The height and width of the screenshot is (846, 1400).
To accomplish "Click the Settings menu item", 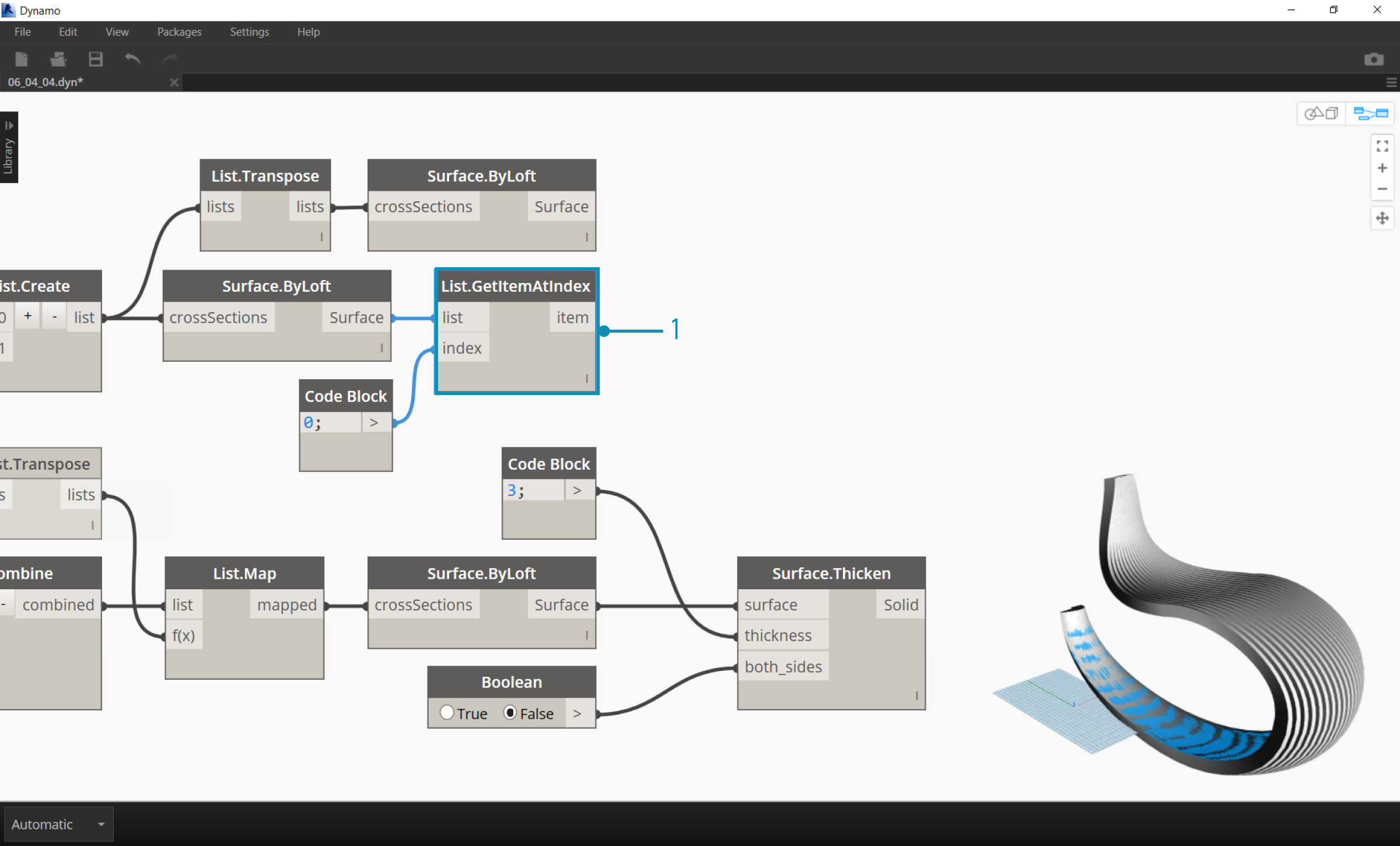I will coord(249,31).
